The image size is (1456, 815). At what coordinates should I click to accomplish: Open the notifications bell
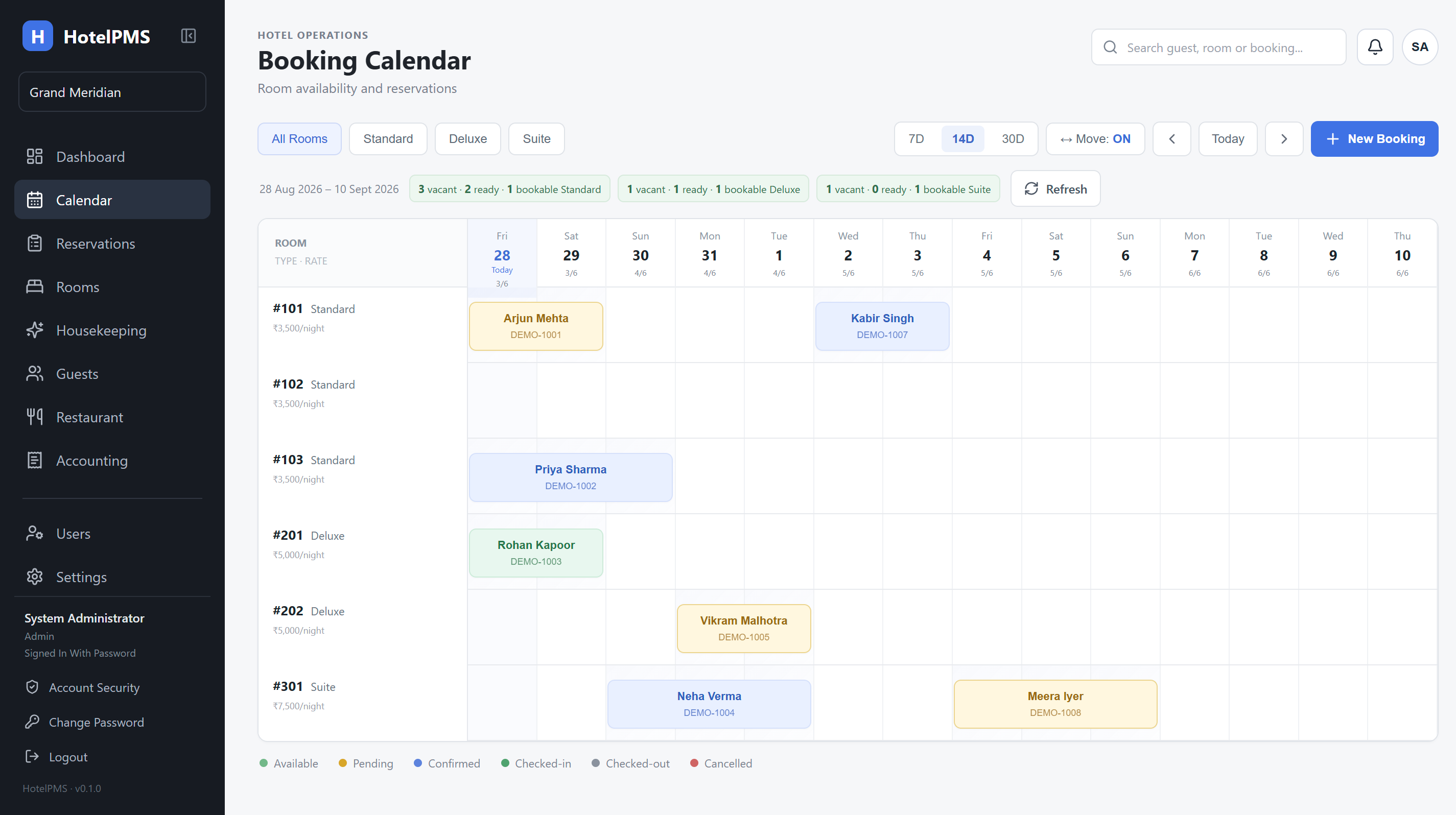pos(1375,47)
